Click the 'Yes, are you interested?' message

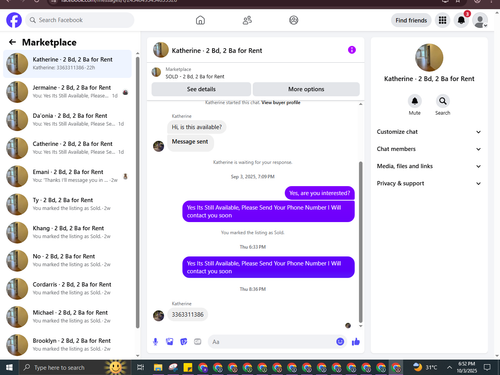(x=319, y=193)
